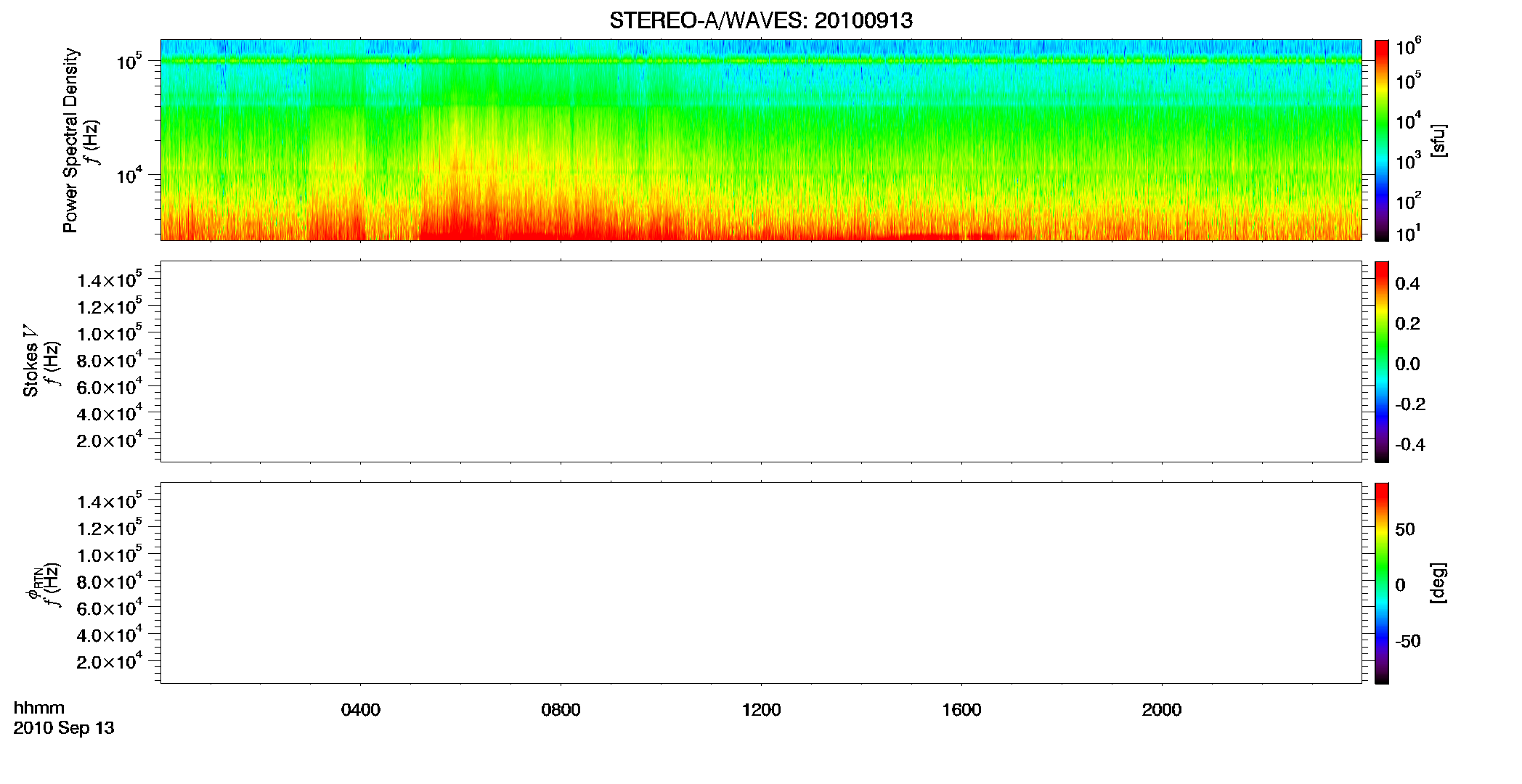Screen dimensions: 1522x784
Task: Click the plot title "STEREO-A/WAVES: 20100913"
Action: click(x=761, y=21)
